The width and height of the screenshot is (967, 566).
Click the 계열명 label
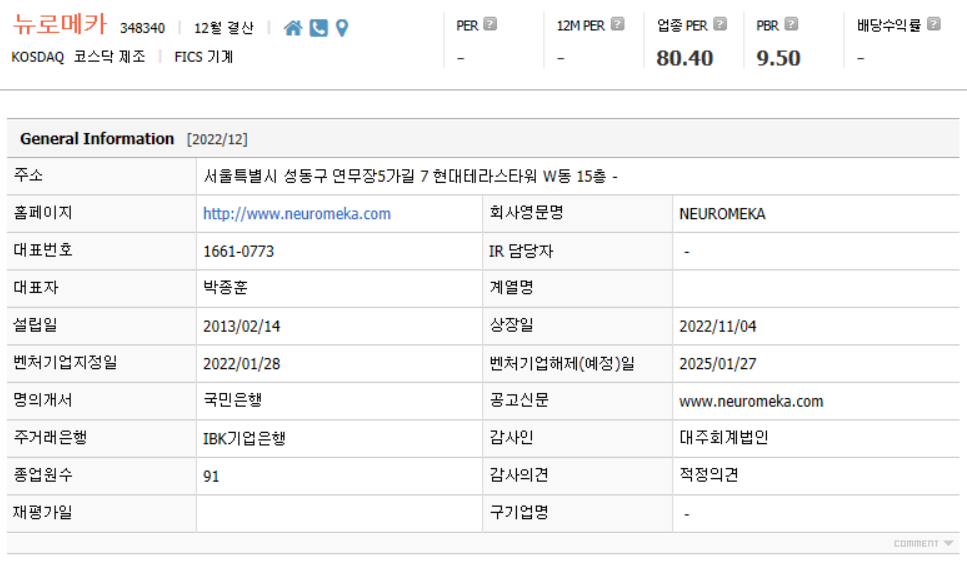(511, 287)
